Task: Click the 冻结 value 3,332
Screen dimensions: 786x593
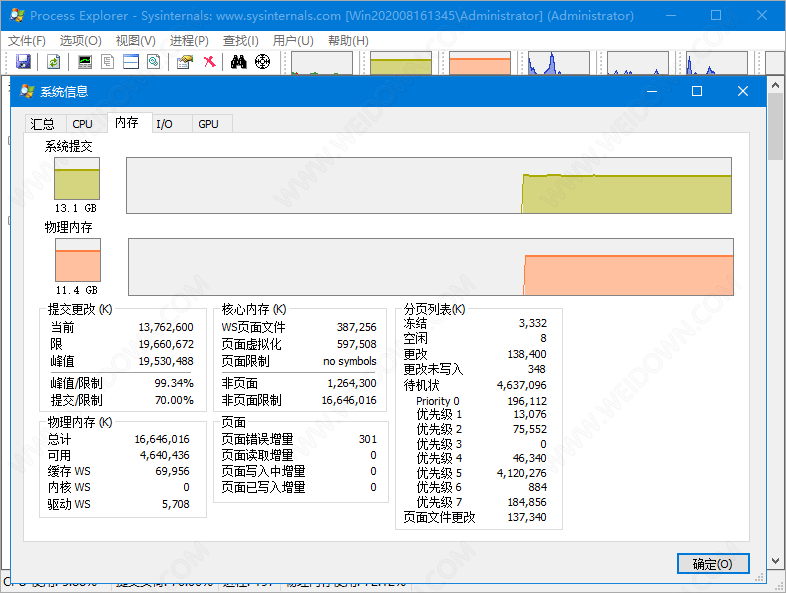Action: pos(533,323)
